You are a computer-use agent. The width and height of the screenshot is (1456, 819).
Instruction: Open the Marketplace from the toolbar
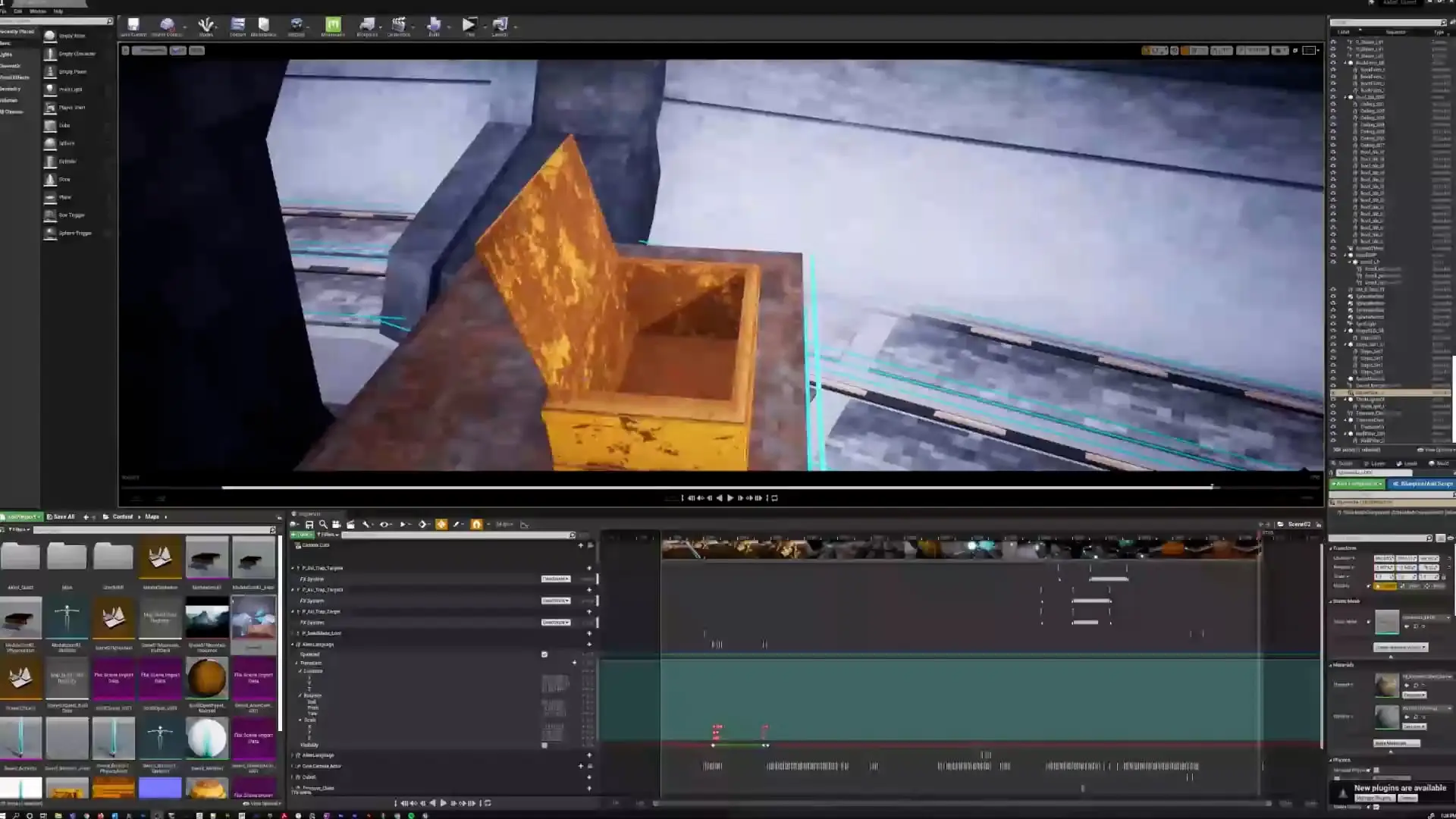(263, 26)
